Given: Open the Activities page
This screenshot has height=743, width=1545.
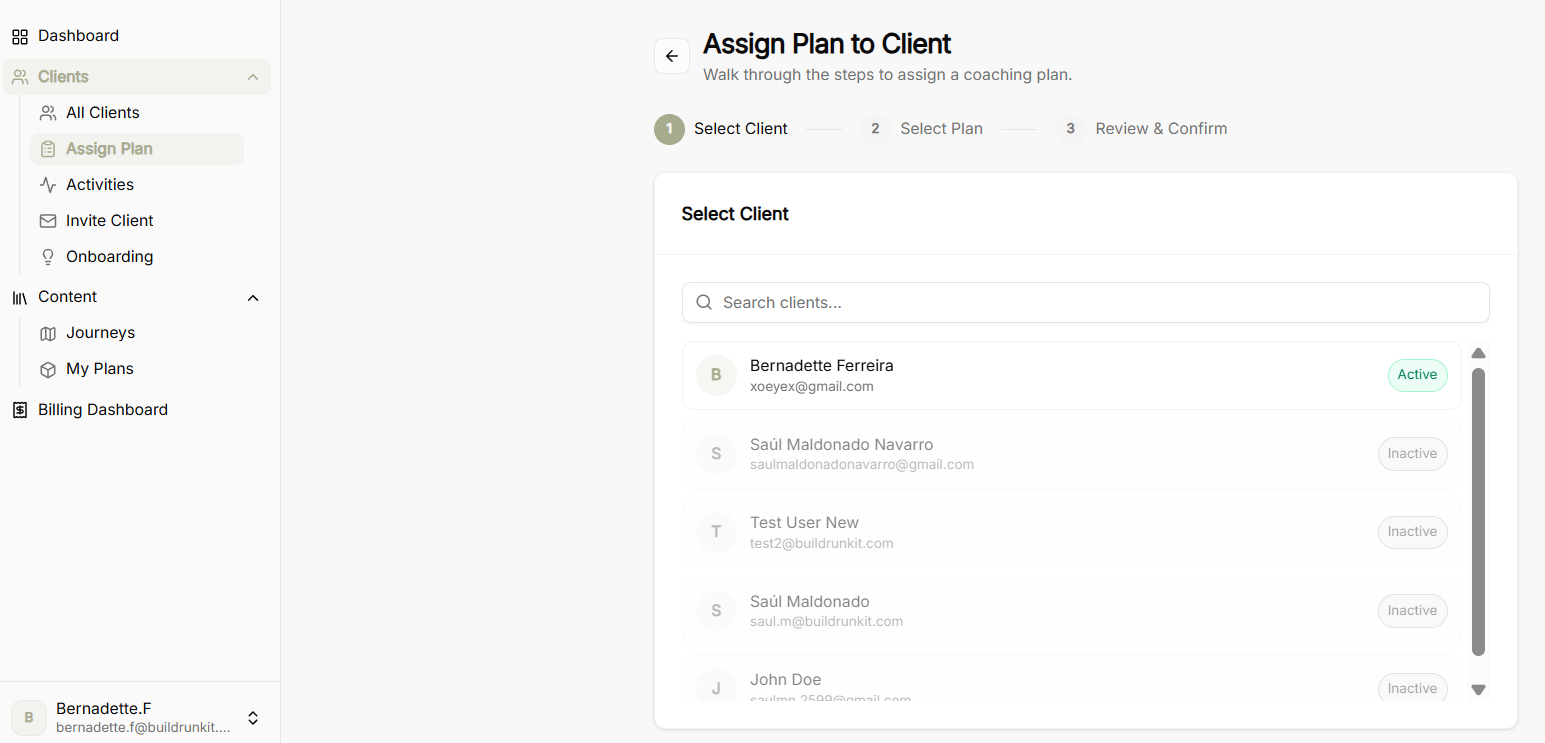Looking at the screenshot, I should tap(100, 185).
